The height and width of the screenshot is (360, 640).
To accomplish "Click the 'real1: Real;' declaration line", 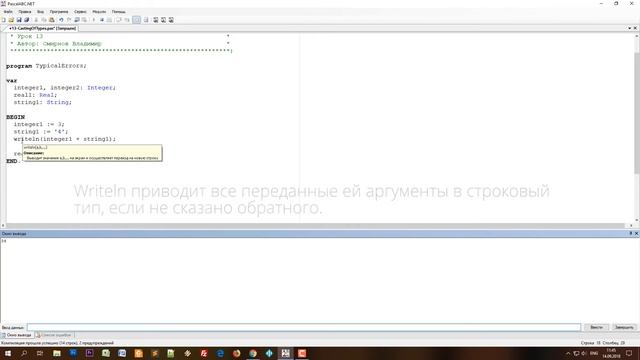I will pos(35,95).
